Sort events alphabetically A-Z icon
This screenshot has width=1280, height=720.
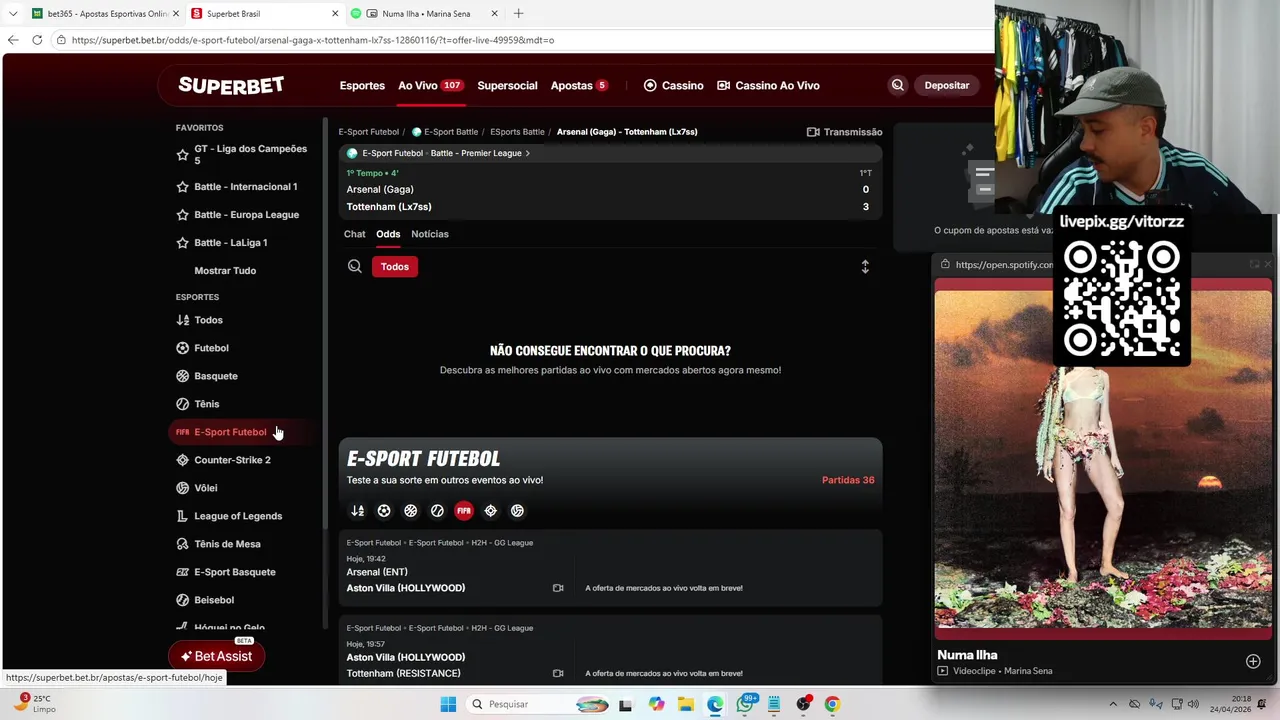pos(357,511)
